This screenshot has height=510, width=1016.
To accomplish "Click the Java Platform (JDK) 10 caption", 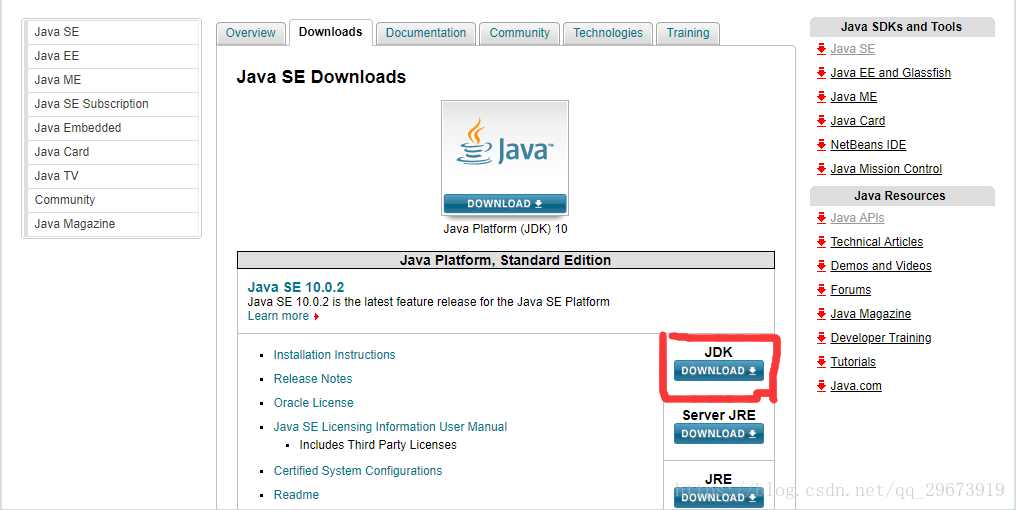I will click(505, 229).
